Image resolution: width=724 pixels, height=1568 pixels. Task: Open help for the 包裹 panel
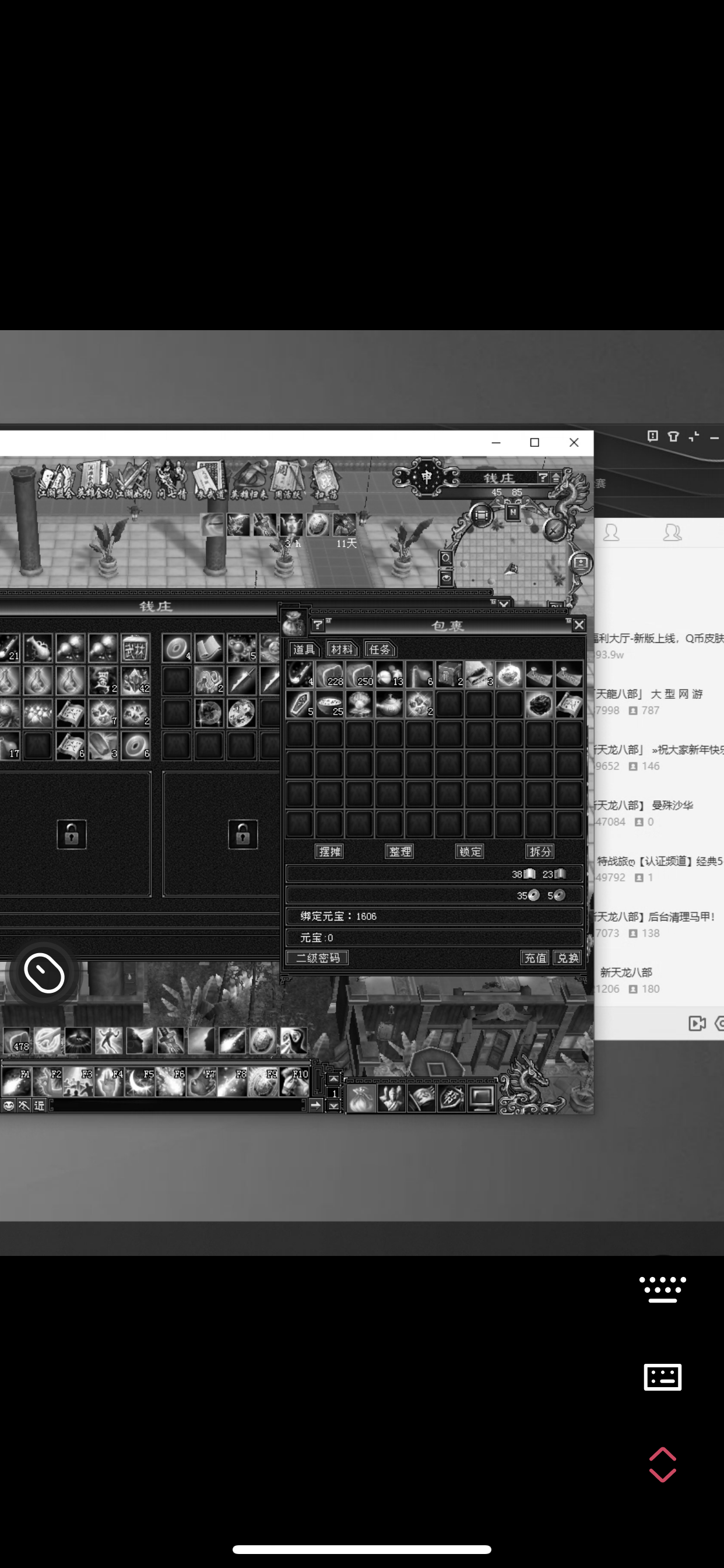pyautogui.click(x=318, y=625)
